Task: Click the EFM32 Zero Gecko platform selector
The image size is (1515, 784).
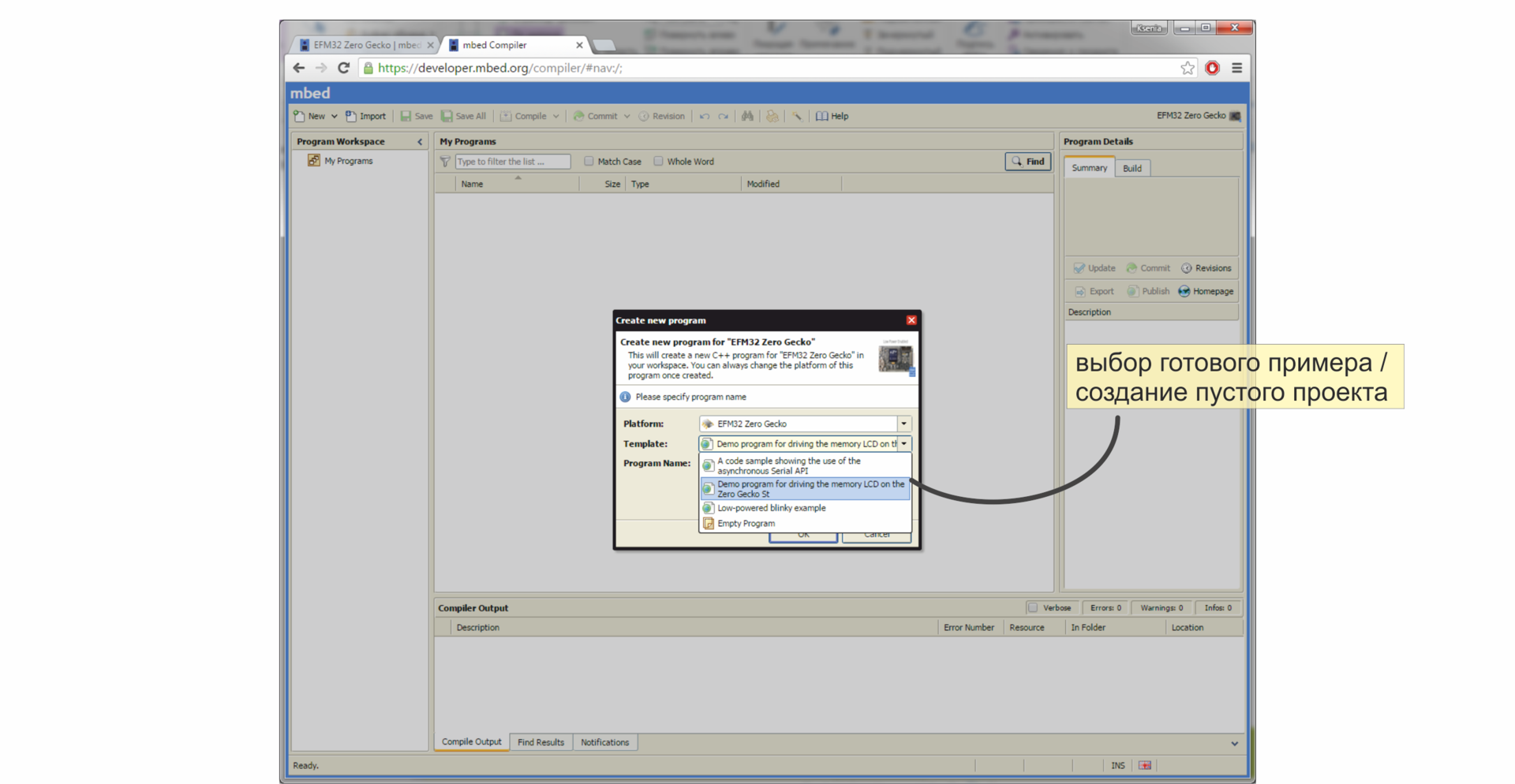Action: [1199, 116]
